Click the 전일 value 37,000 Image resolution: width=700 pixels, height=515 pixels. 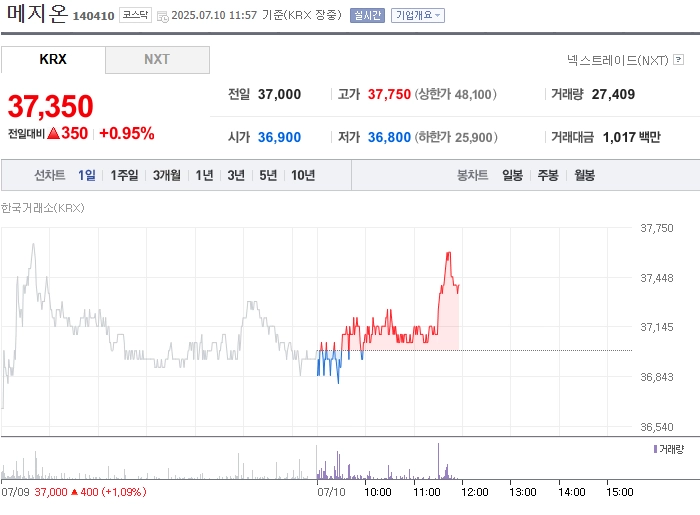pyautogui.click(x=279, y=94)
